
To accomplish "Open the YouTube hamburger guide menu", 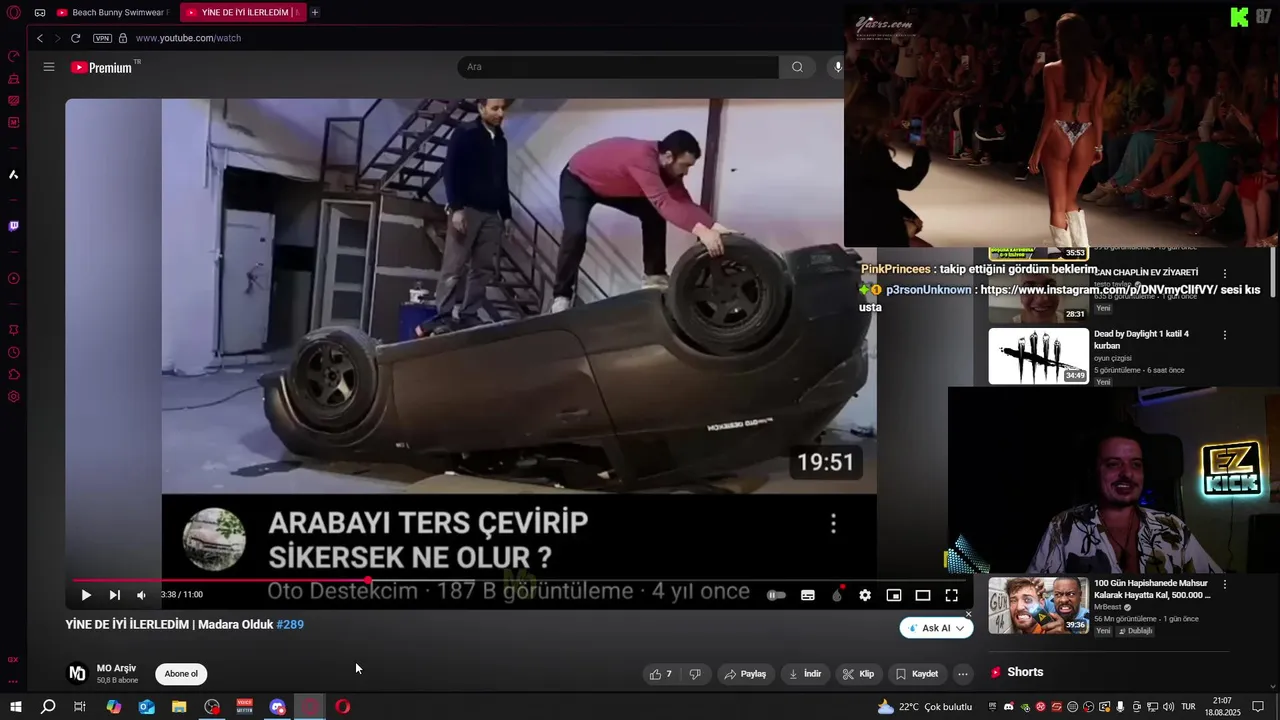I will tap(49, 67).
